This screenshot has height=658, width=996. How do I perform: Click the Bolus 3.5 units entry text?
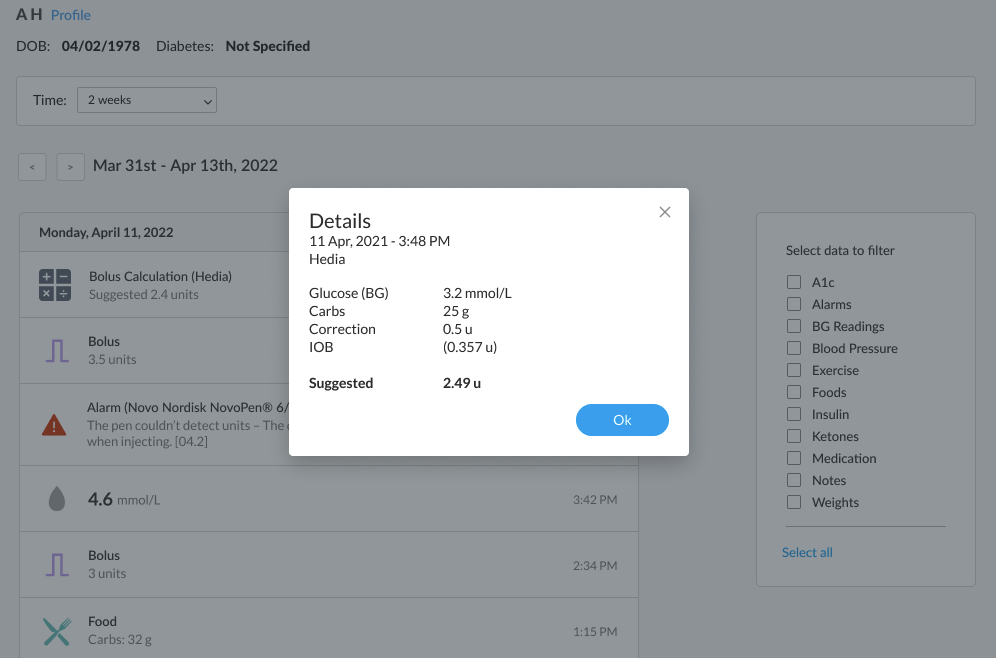tap(112, 350)
